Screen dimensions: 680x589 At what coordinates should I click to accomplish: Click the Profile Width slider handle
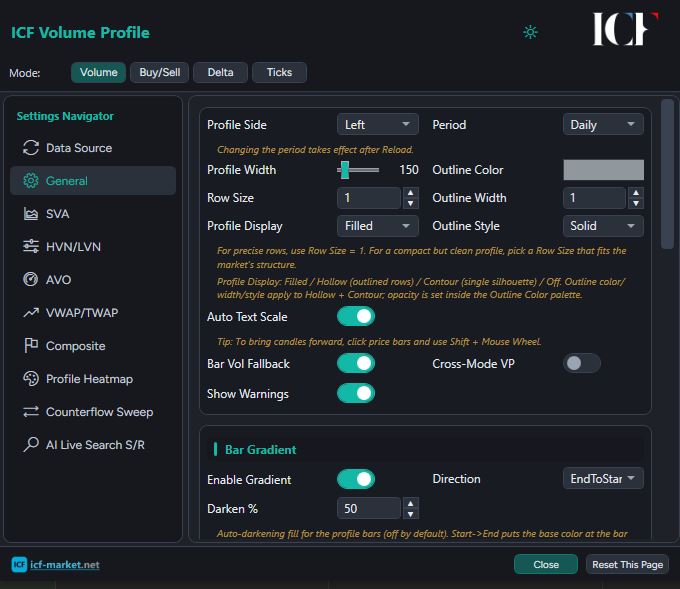345,170
